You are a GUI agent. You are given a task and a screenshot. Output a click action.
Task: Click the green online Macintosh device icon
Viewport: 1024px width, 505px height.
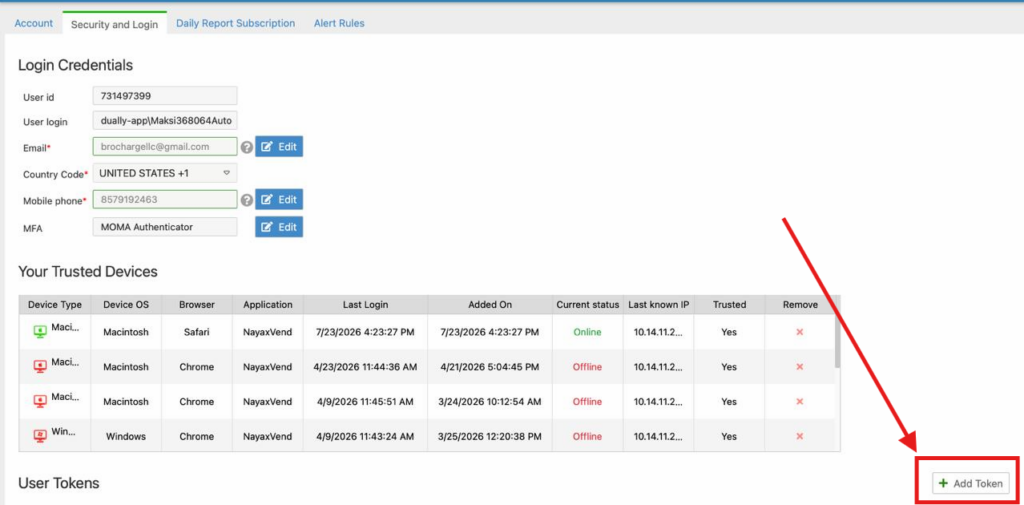[x=40, y=332]
